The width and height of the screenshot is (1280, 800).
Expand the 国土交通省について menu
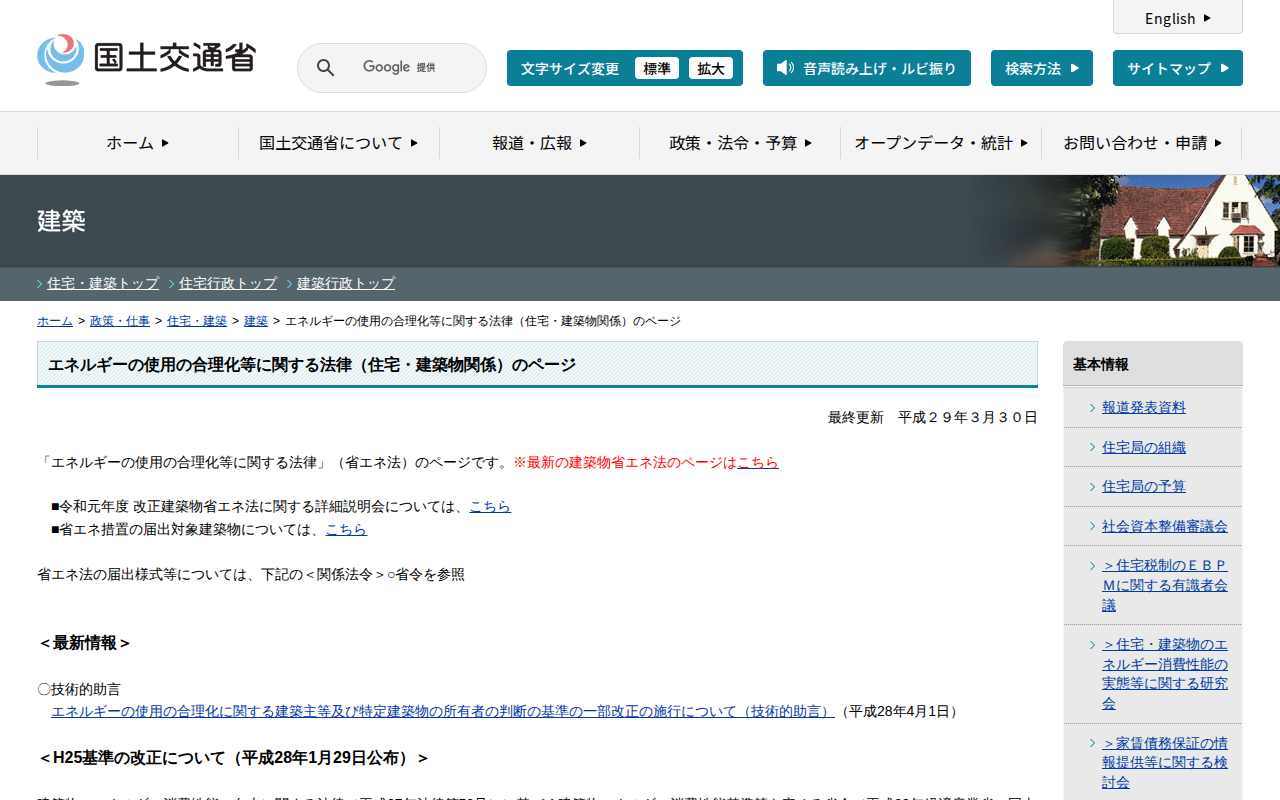338,143
